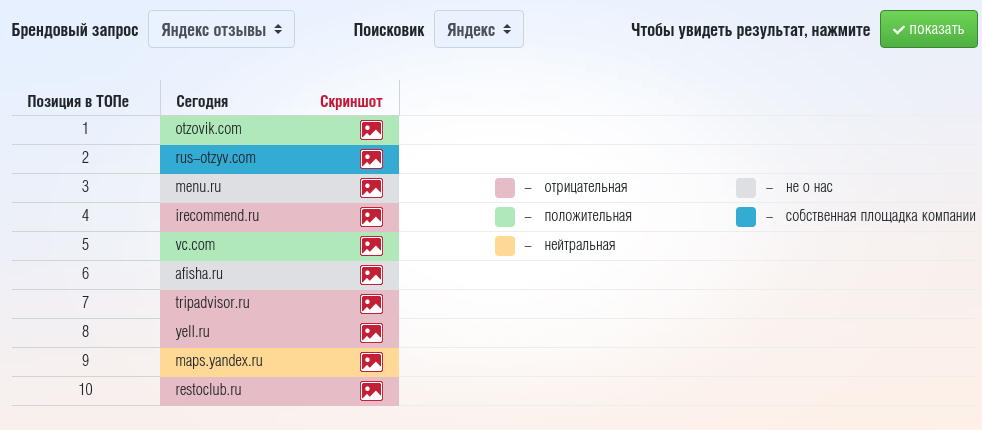The width and height of the screenshot is (982, 430).
Task: Select the otzovik.com cell
Action: [x=279, y=130]
